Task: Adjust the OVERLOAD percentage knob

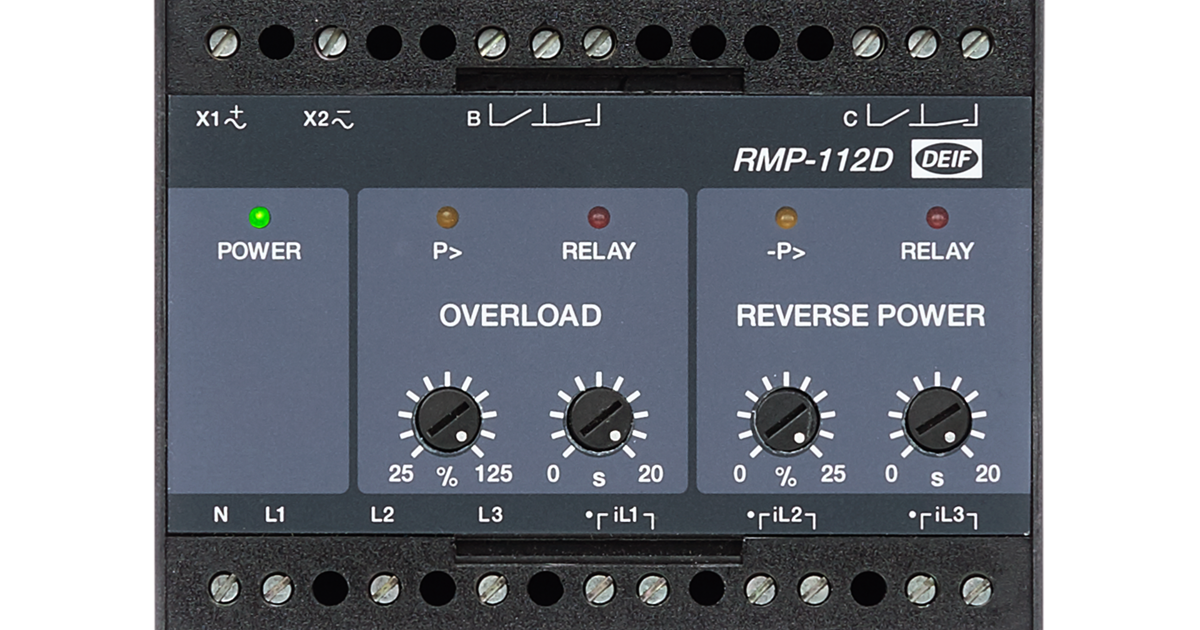Action: tap(450, 419)
